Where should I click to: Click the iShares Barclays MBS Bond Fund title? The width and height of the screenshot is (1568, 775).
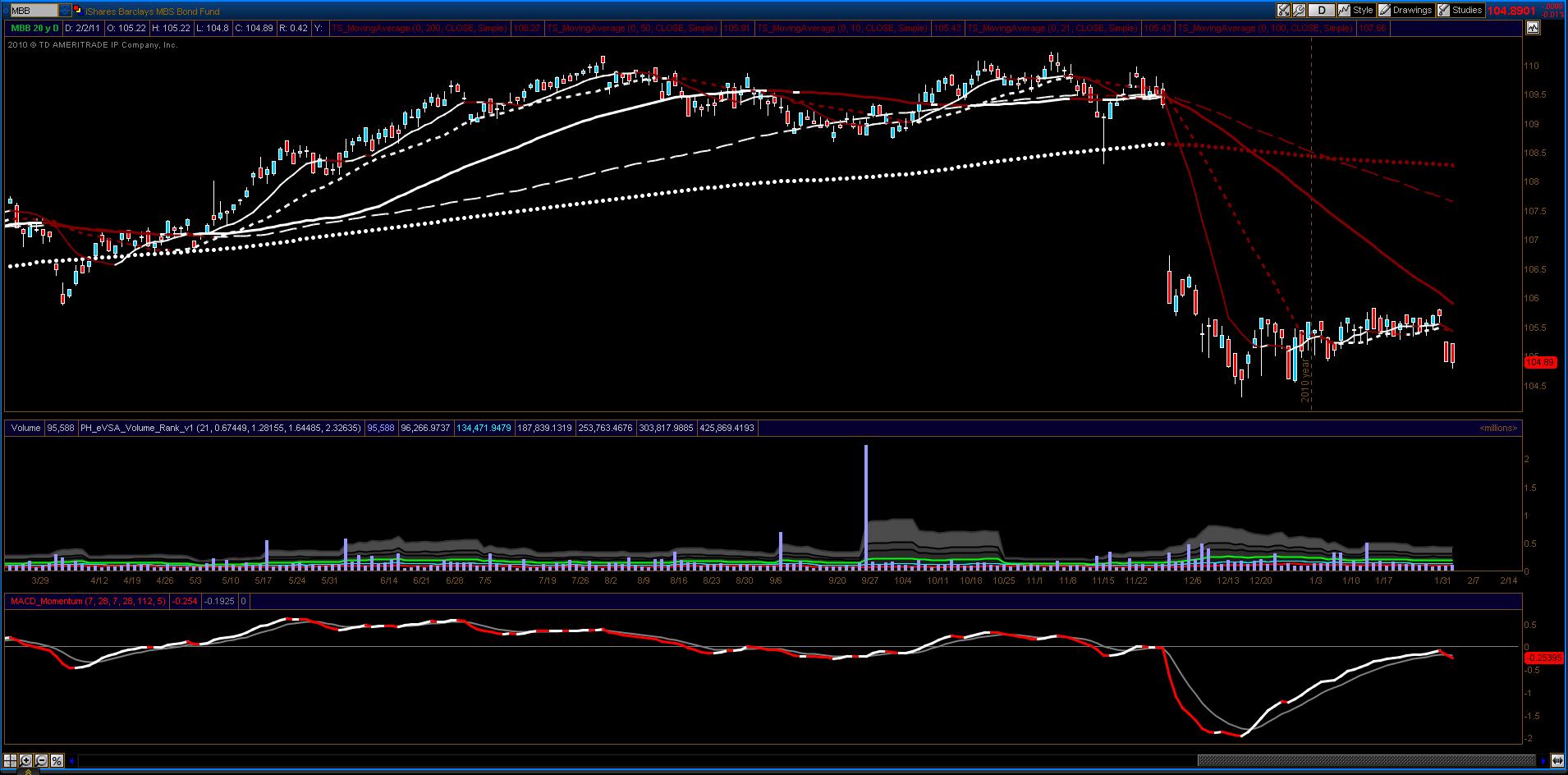(x=152, y=11)
